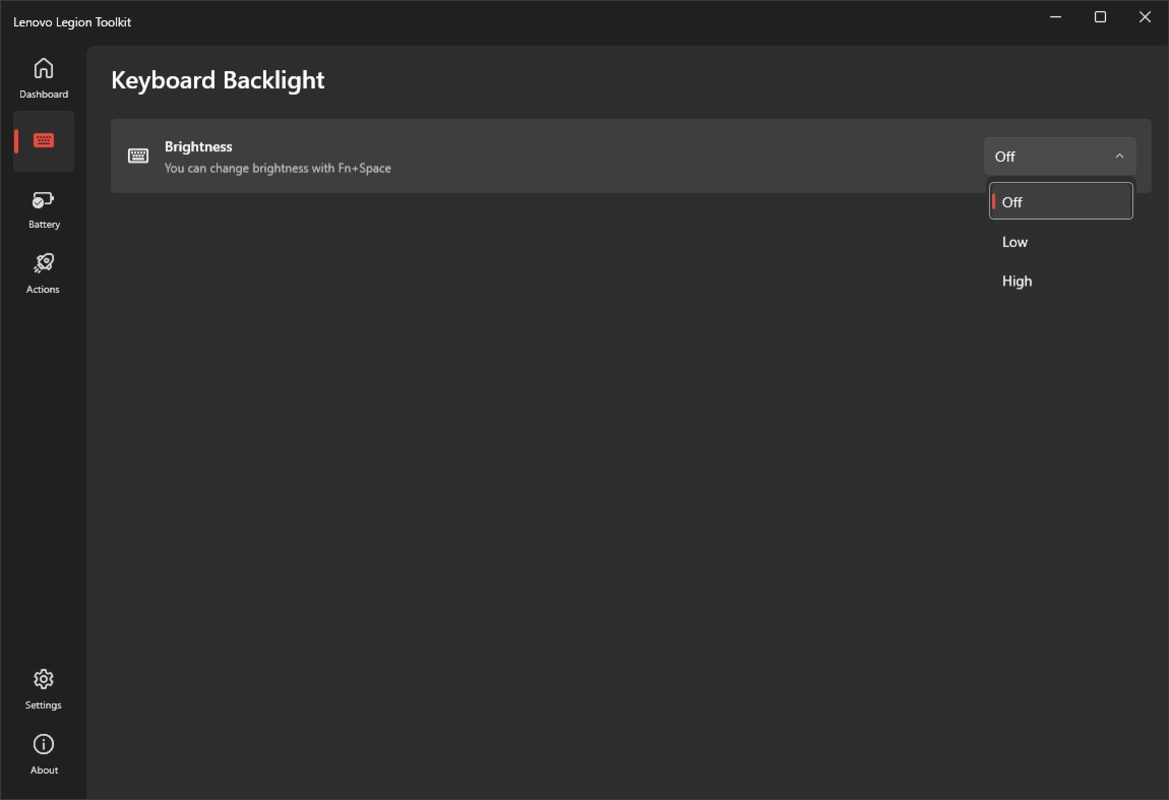Screen dimensions: 1169x800
Task: Collapse the dropdown using the chevron arrow
Action: point(1119,156)
